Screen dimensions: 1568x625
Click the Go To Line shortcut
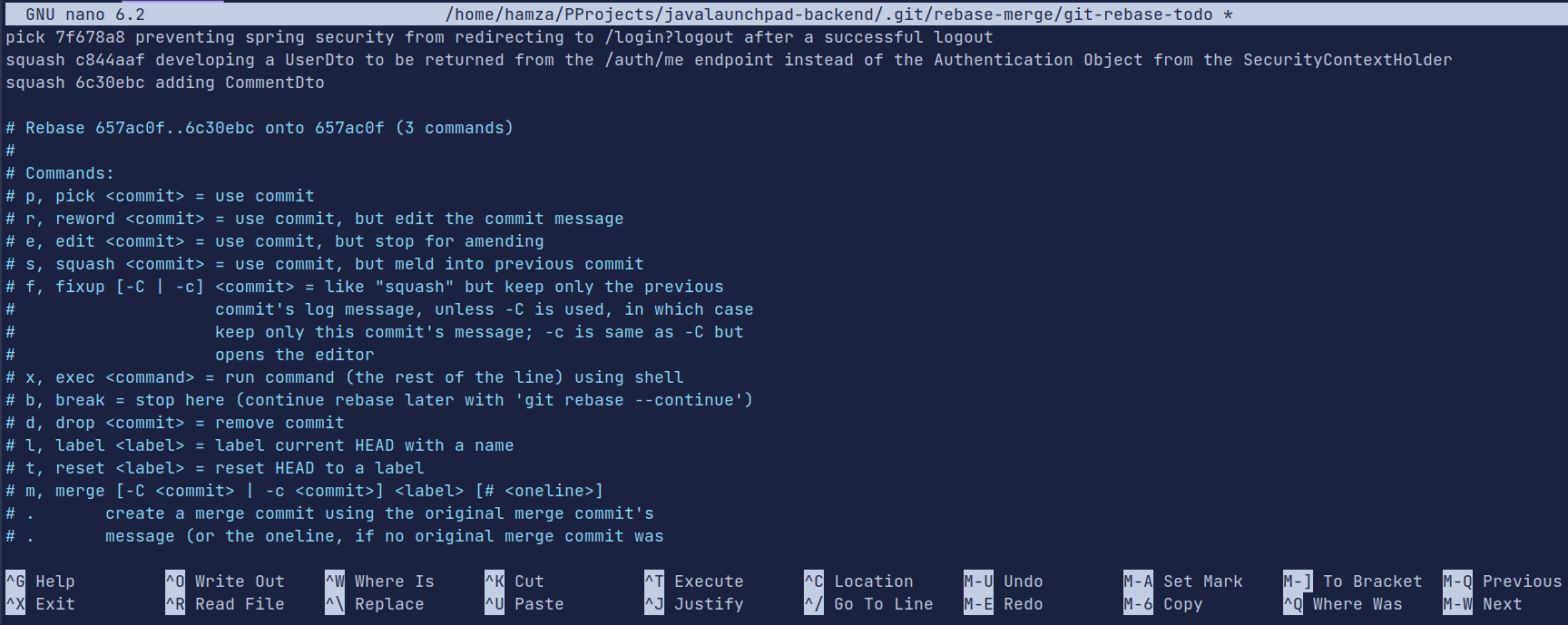point(868,604)
